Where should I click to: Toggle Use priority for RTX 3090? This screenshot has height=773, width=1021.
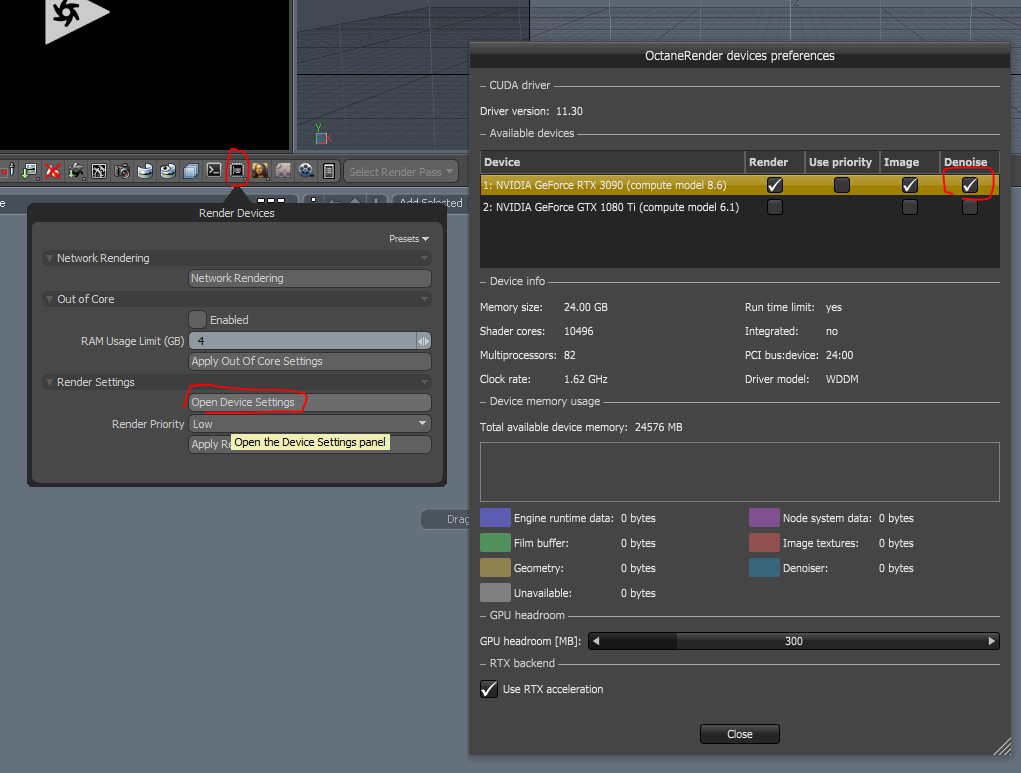(x=841, y=185)
